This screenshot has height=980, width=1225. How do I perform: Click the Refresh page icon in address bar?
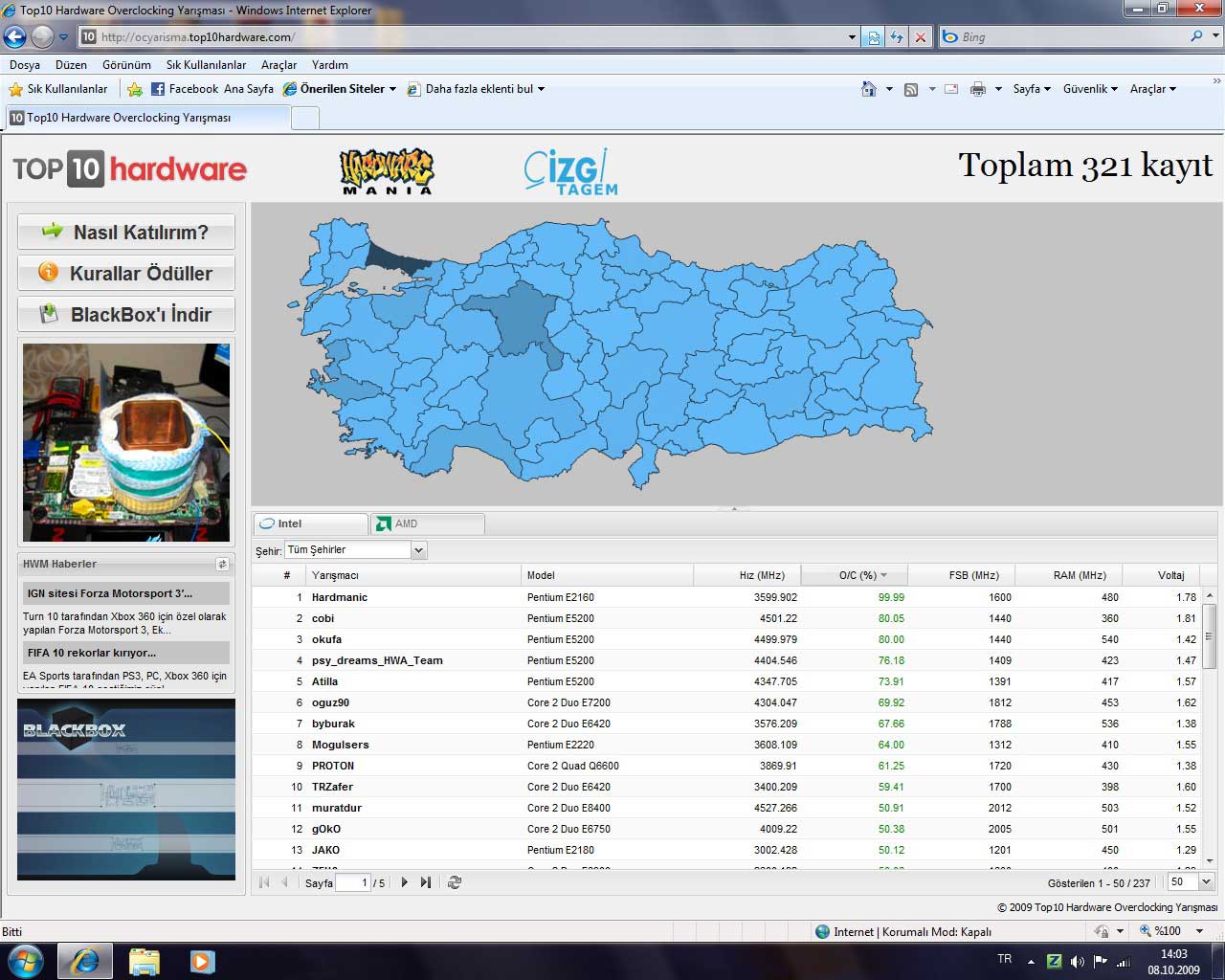pyautogui.click(x=897, y=37)
